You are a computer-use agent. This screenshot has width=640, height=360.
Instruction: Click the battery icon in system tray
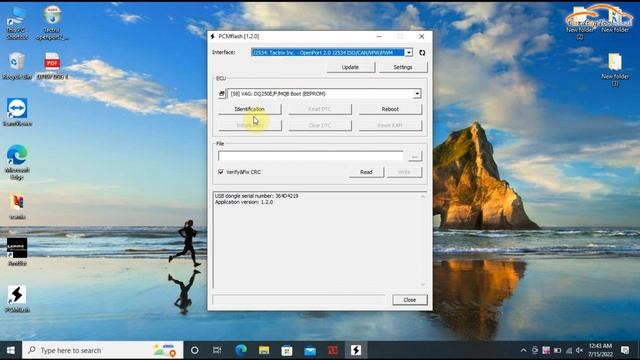pos(557,350)
